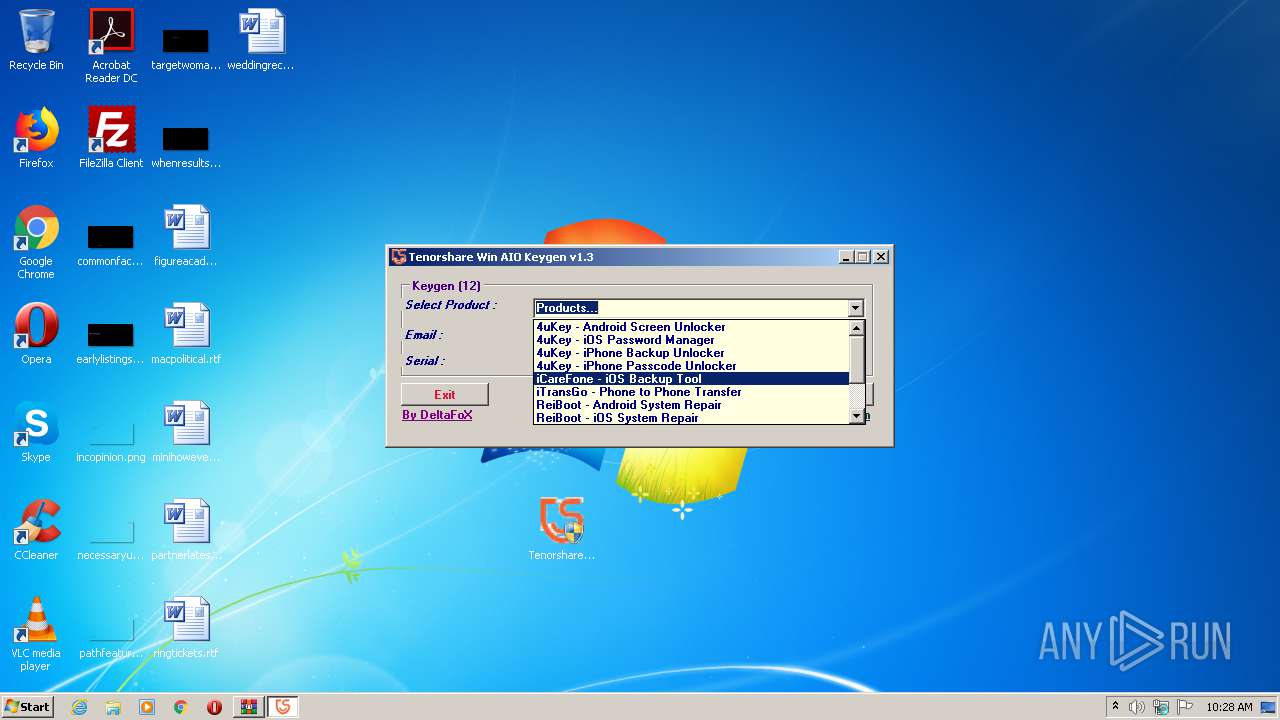
Task: Open the Firefox desktop shortcut
Action: pyautogui.click(x=36, y=138)
